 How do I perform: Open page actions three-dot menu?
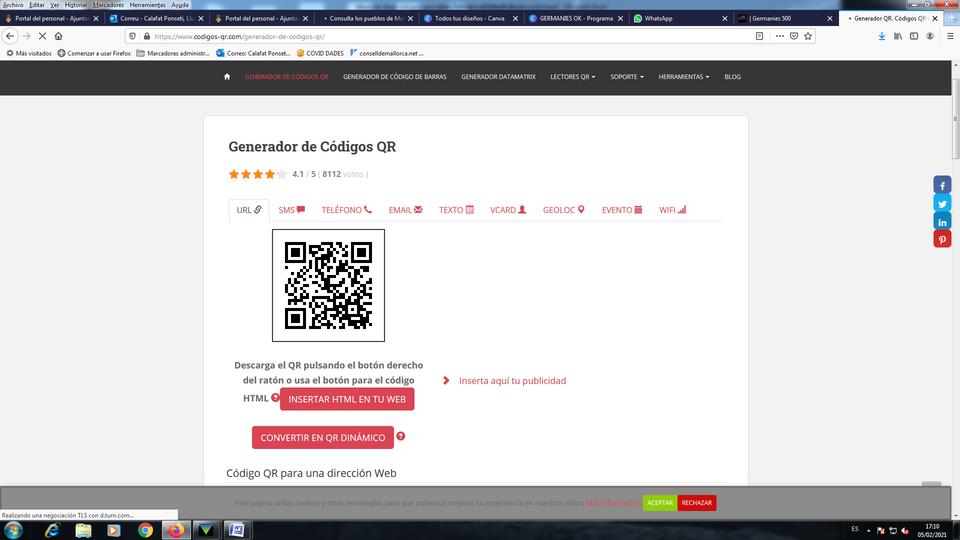(x=779, y=36)
